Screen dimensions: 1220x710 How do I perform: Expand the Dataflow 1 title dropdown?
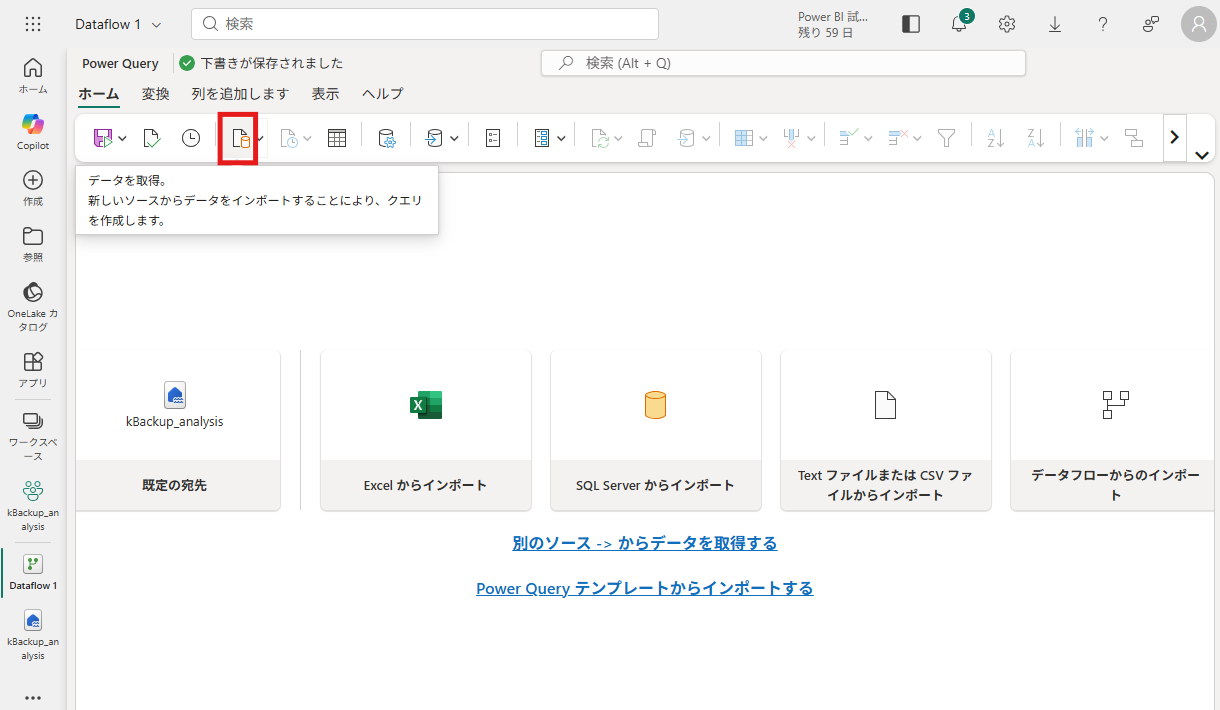pos(156,24)
